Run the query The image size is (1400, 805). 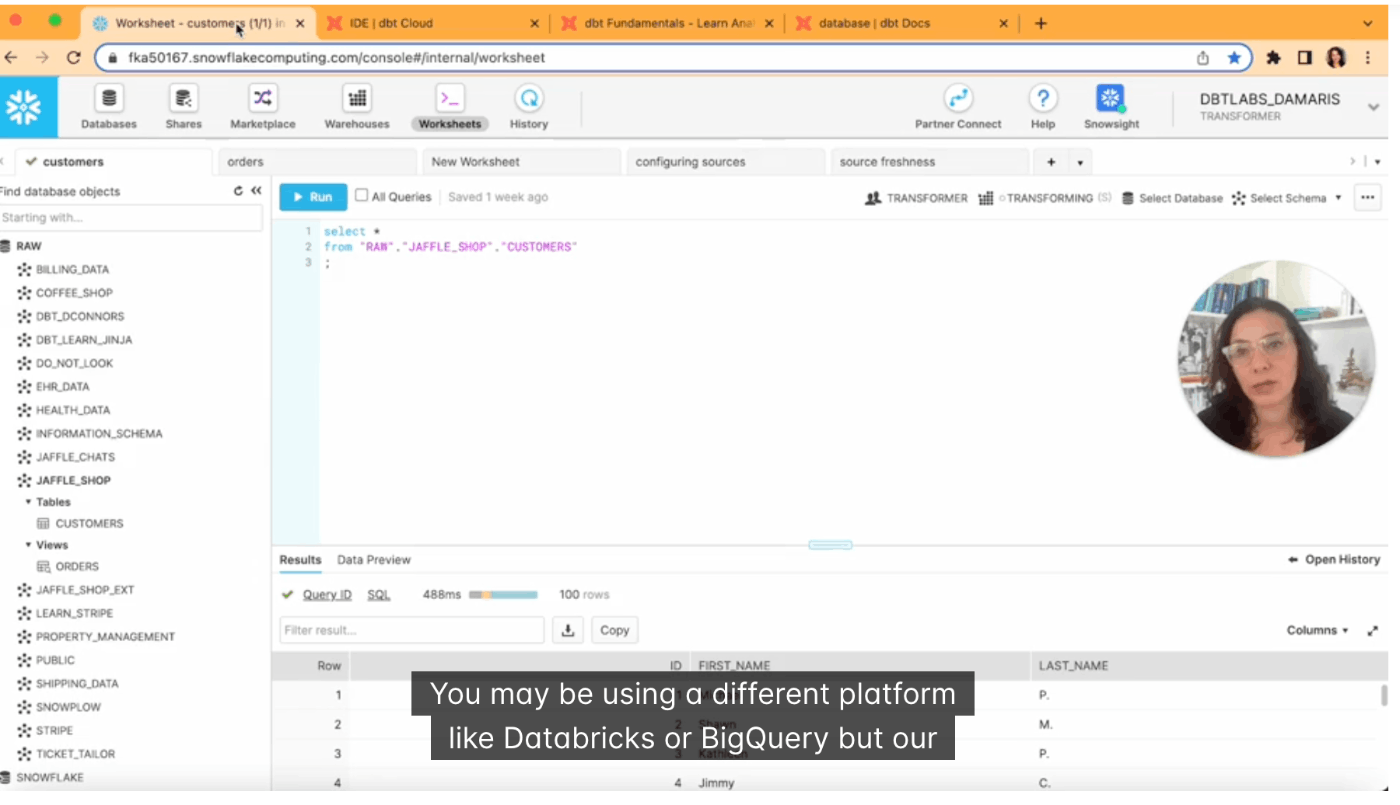pos(313,197)
